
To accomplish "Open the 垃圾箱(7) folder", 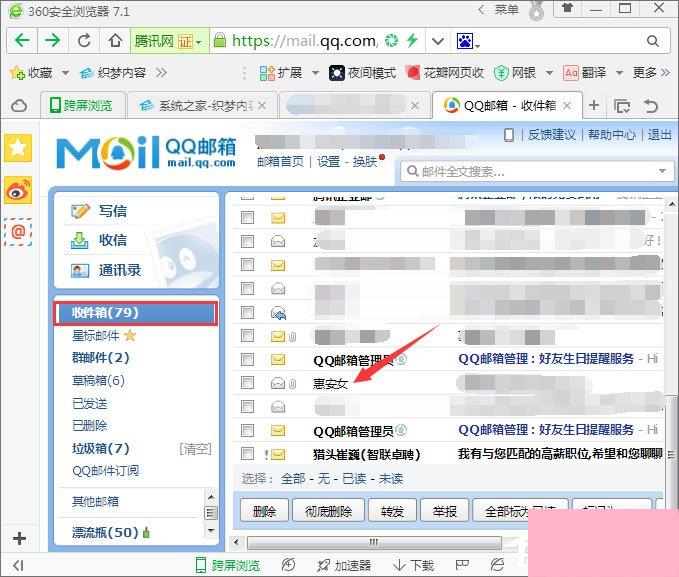I will (100, 448).
